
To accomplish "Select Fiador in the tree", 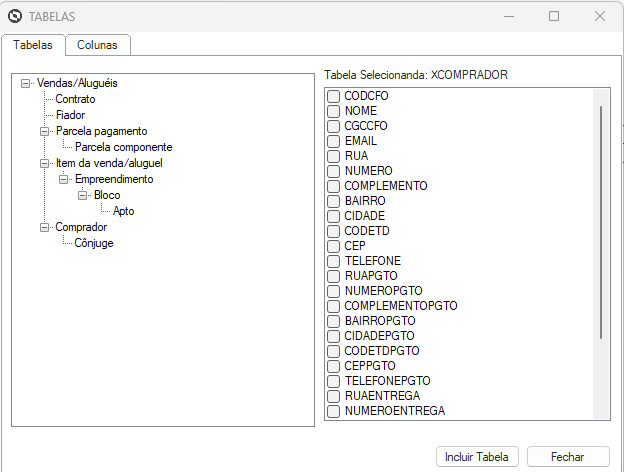I will tap(70, 115).
